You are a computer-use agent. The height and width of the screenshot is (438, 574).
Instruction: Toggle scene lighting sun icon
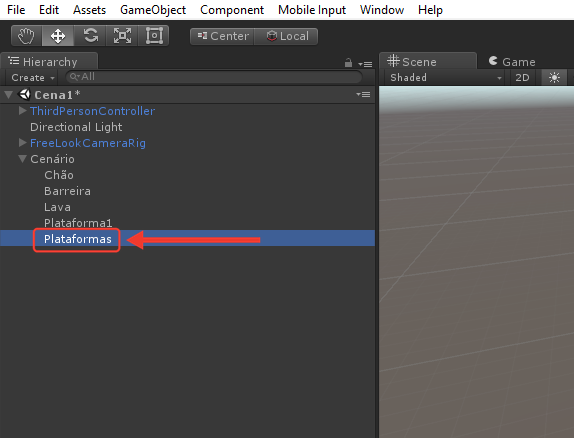pos(554,77)
